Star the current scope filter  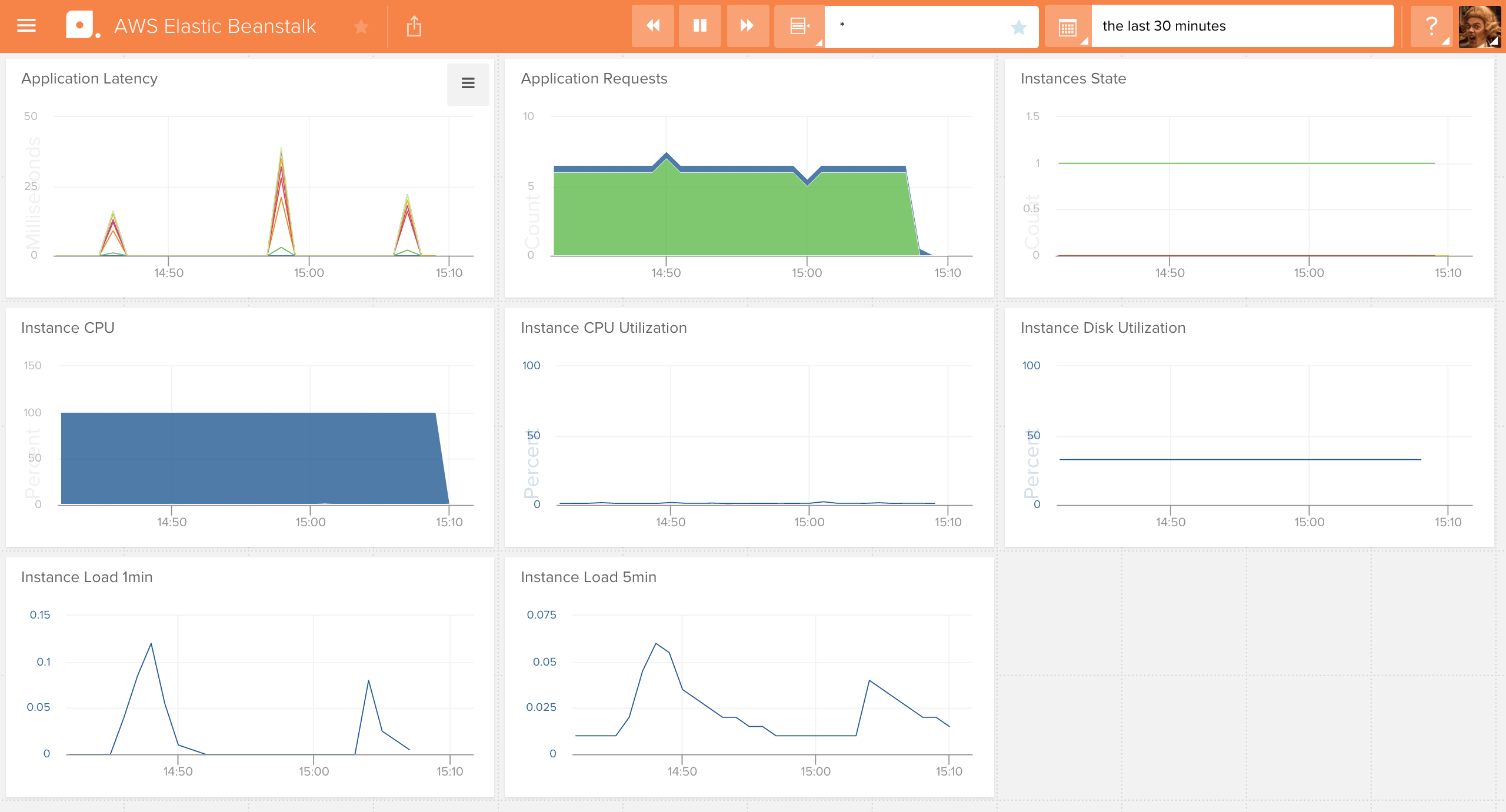pyautogui.click(x=1019, y=27)
